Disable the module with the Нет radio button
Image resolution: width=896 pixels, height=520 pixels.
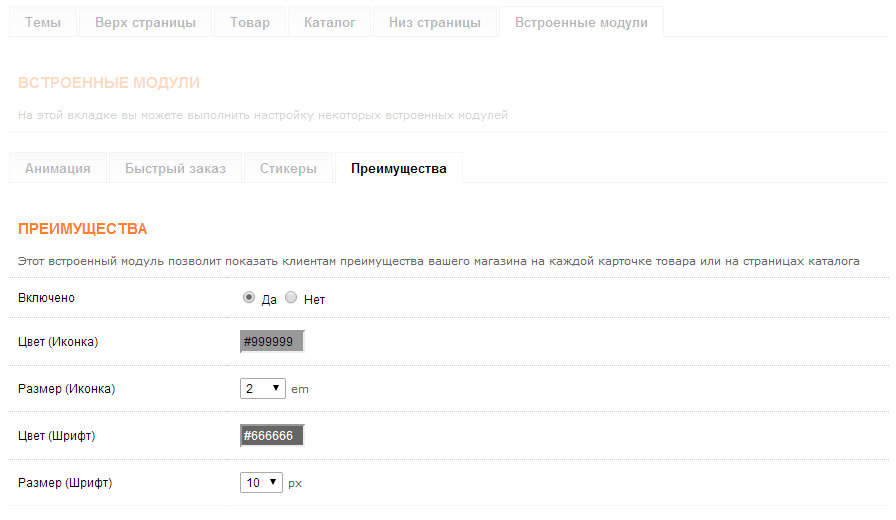point(291,298)
